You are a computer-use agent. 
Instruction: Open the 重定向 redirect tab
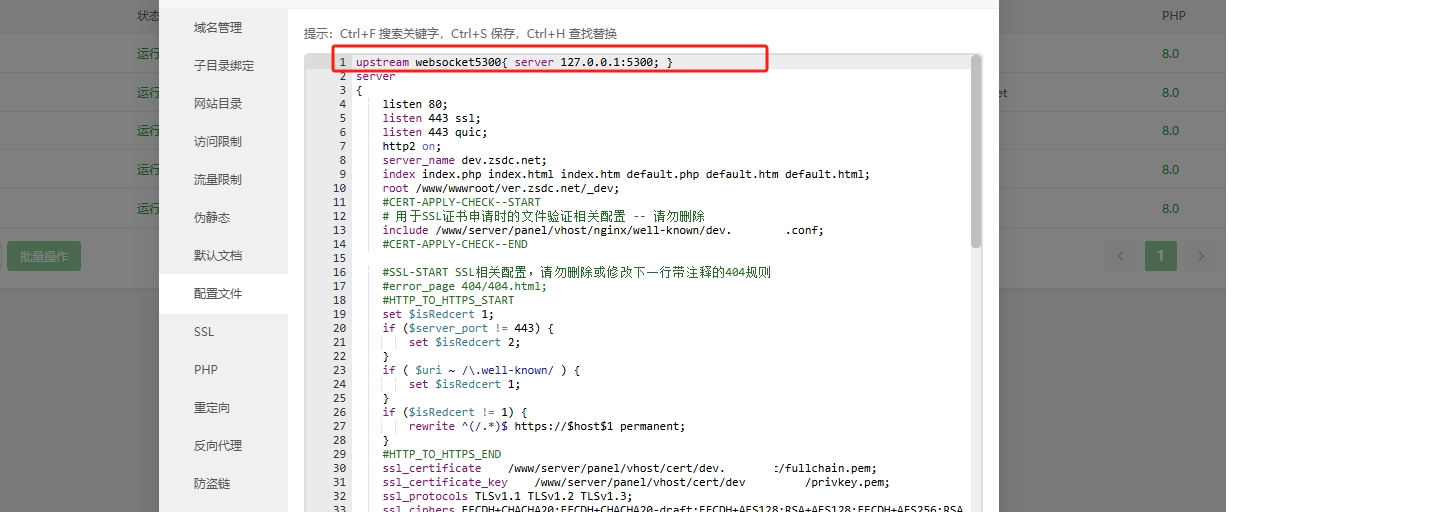point(212,408)
